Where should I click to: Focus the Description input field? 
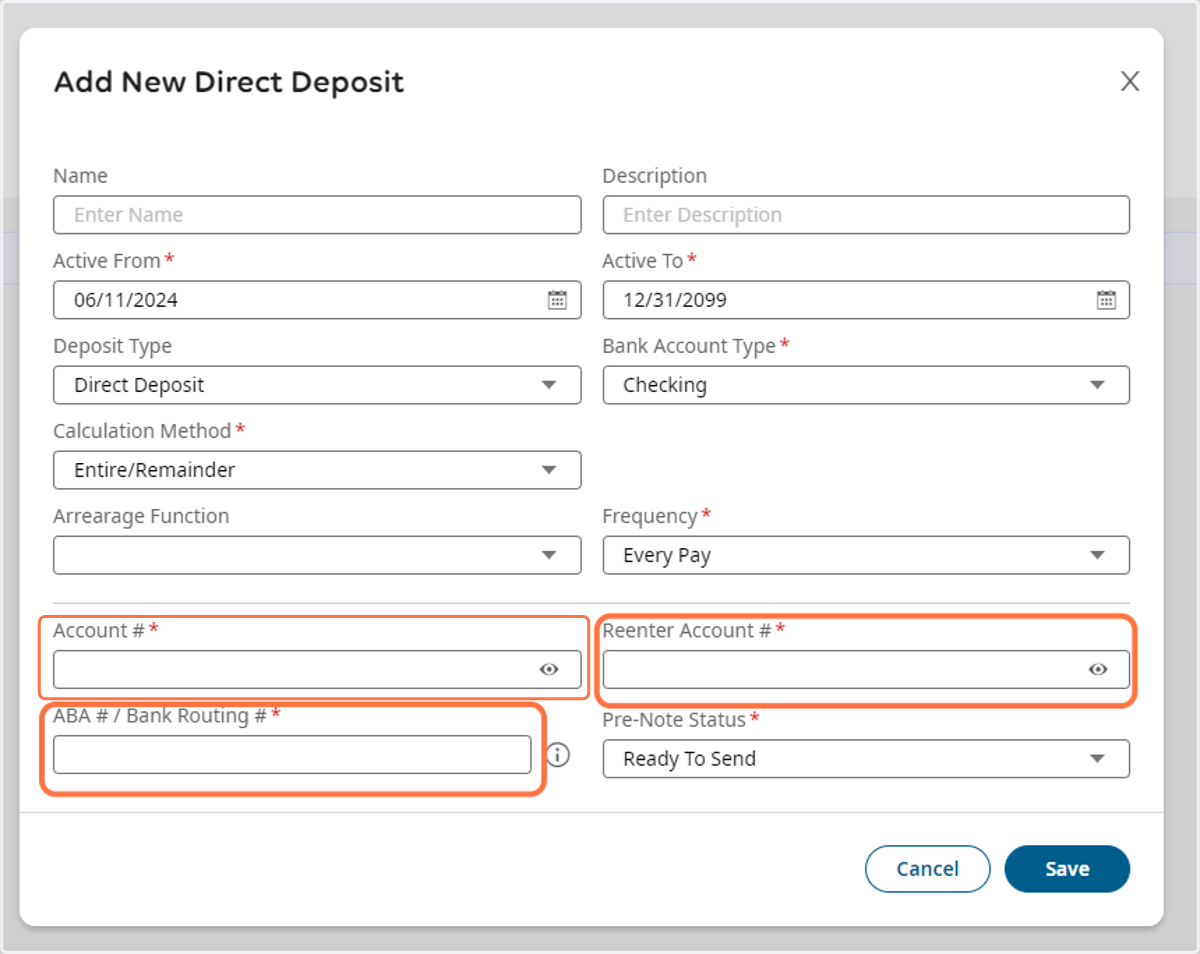pyautogui.click(x=866, y=215)
